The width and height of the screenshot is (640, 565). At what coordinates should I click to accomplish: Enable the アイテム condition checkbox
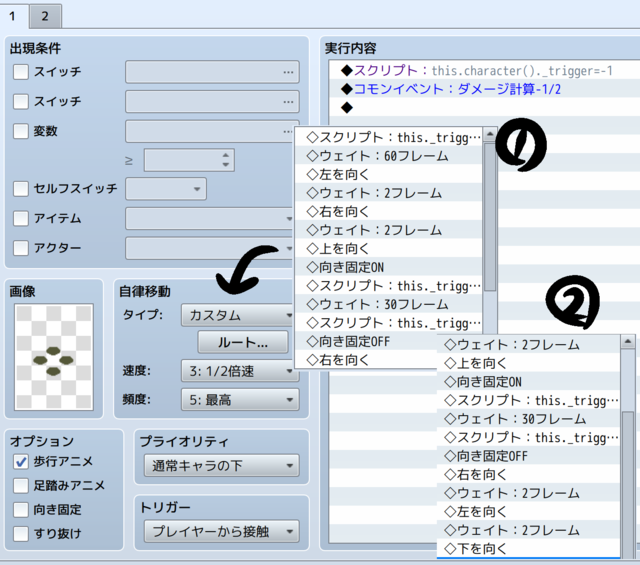click(x=21, y=218)
